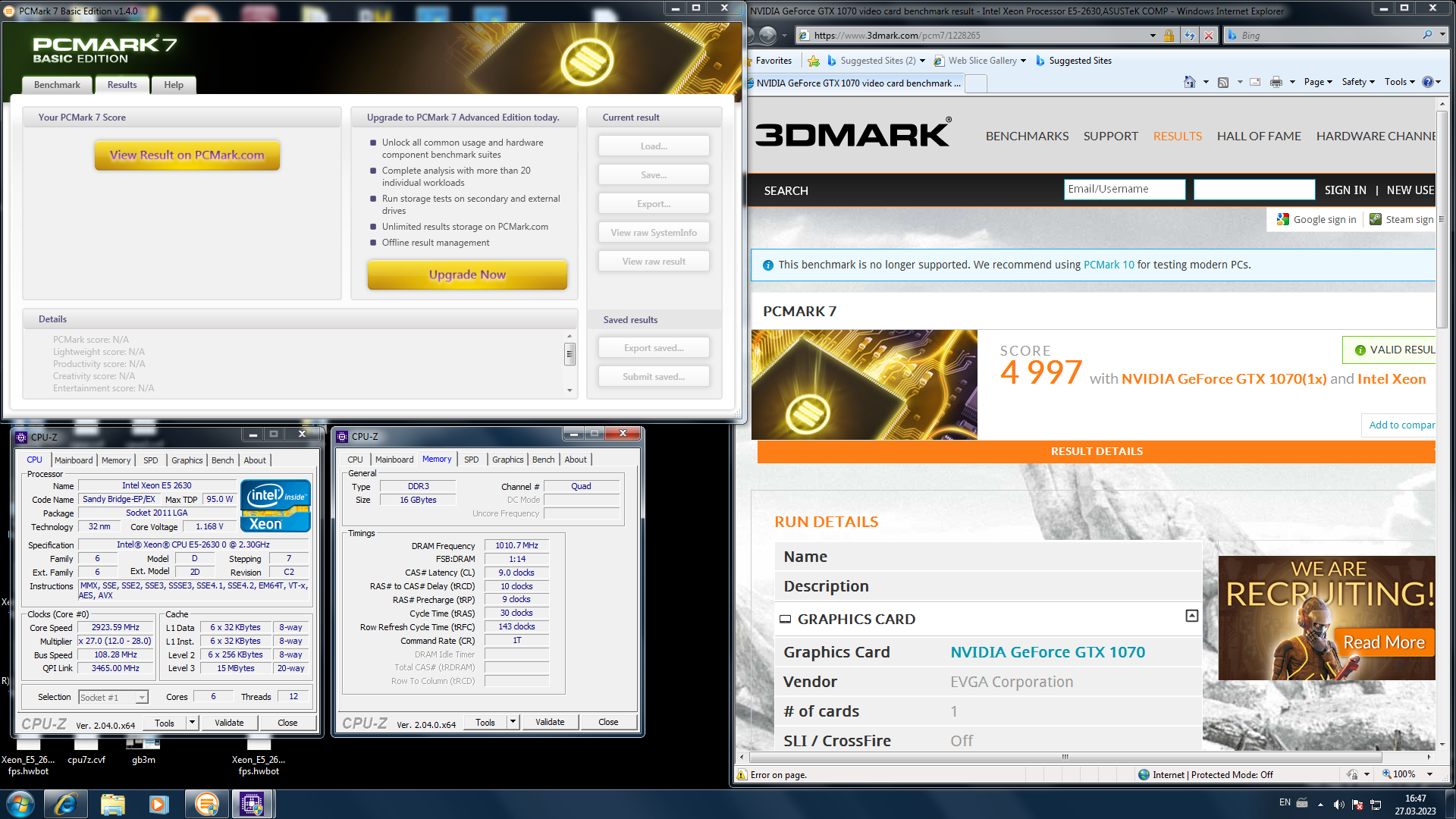The height and width of the screenshot is (819, 1456).
Task: Click the EN language indicator in taskbar
Action: (x=1285, y=802)
